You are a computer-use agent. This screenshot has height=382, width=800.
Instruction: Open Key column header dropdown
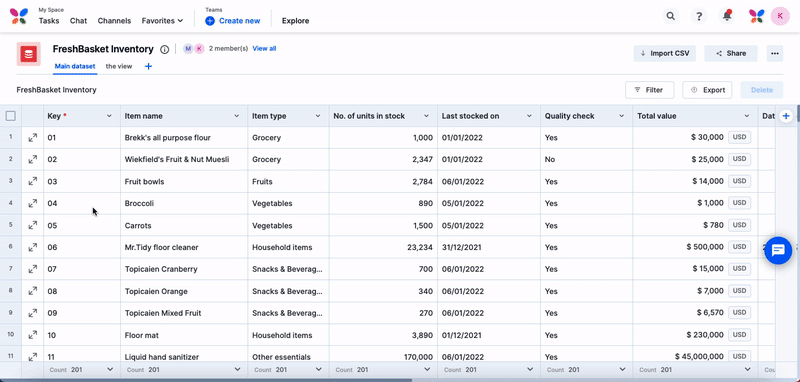[109, 116]
